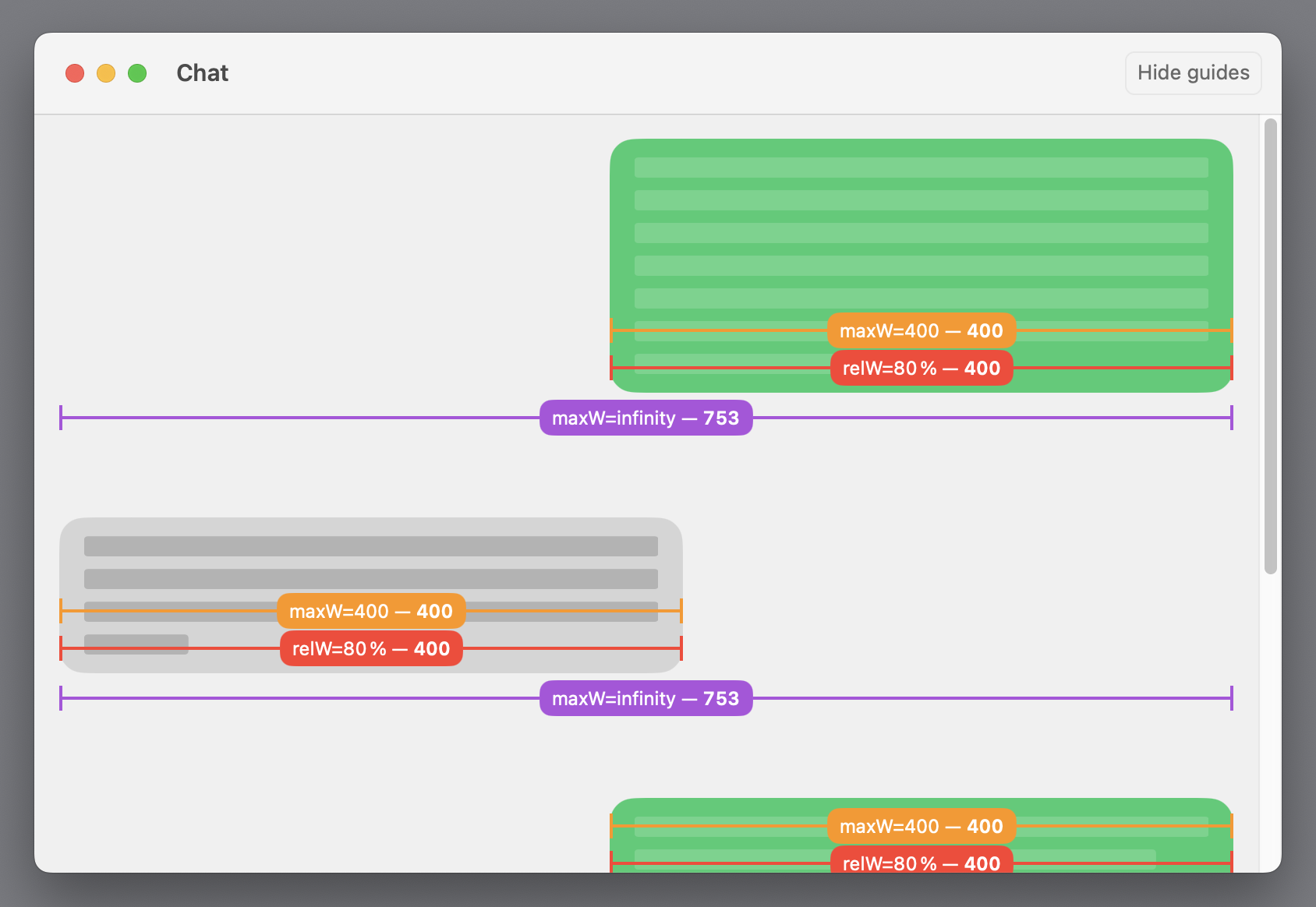The width and height of the screenshot is (1316, 907).
Task: Click the orange maxW=400 label in the bottom green bubble
Action: 921,827
